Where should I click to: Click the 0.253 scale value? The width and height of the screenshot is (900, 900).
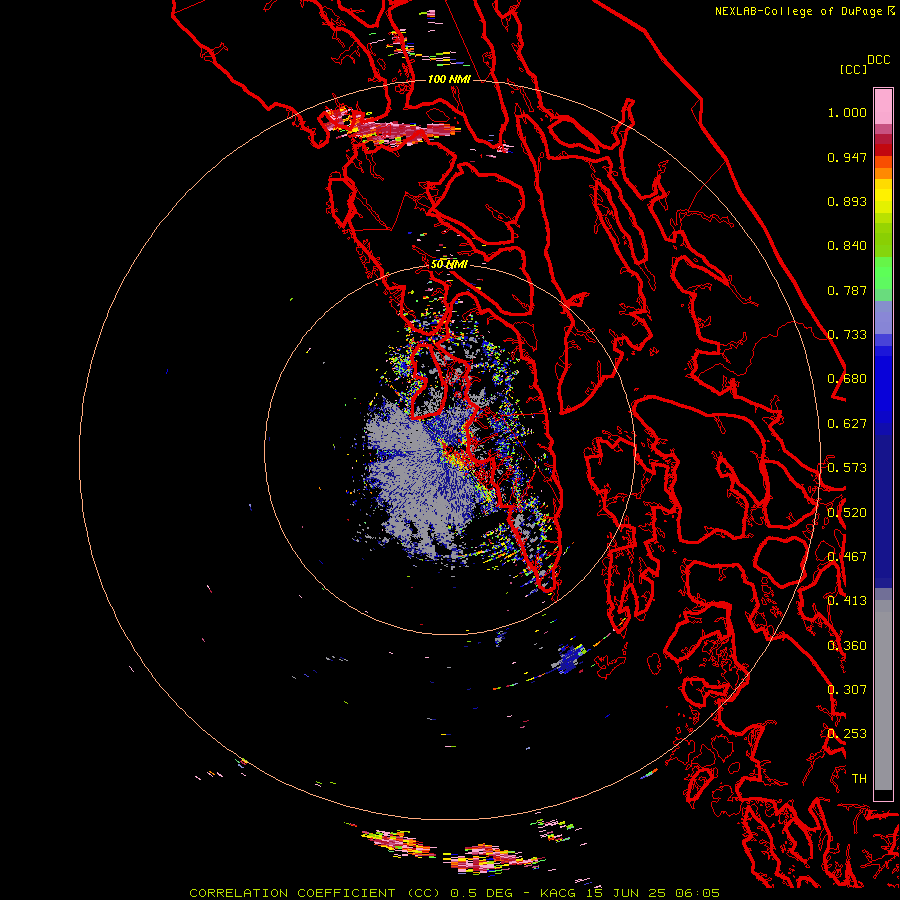pyautogui.click(x=847, y=734)
